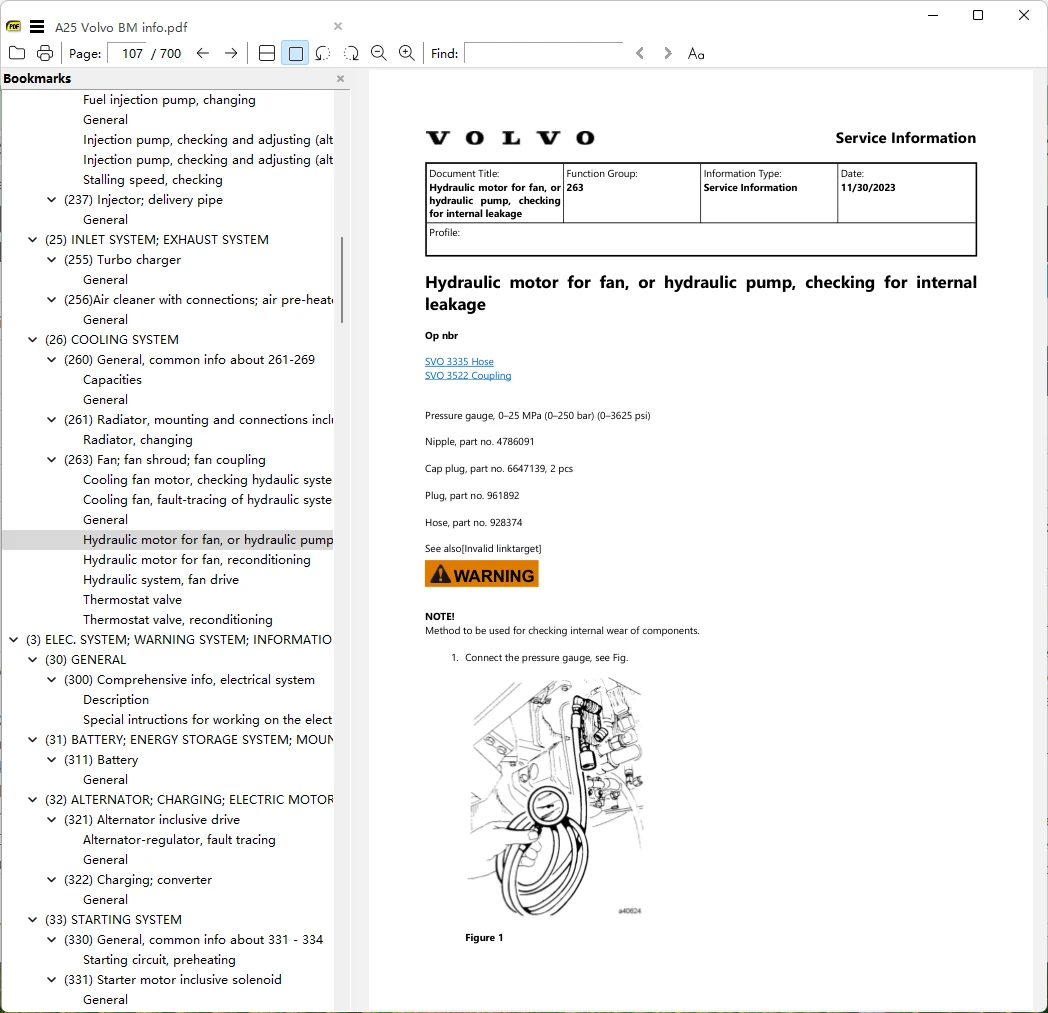
Task: Open the SVO 3522 Coupling link
Action: point(468,376)
